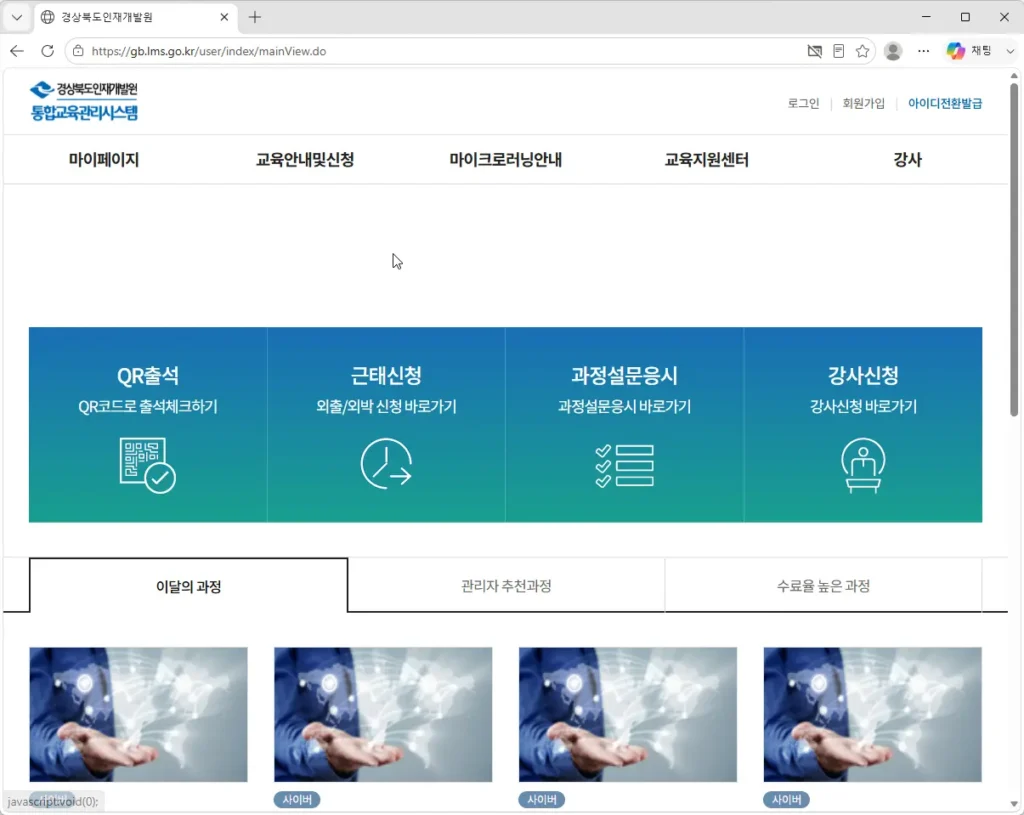Click the QR code attendance icon
Viewport: 1024px width, 815px height.
(148, 465)
